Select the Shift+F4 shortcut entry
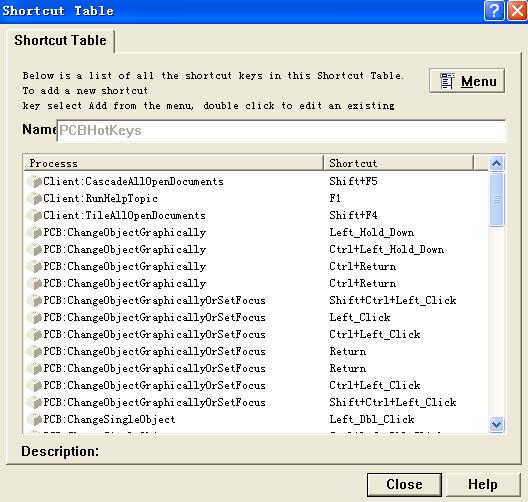Viewport: 528px width, 502px height. pyautogui.click(x=353, y=215)
